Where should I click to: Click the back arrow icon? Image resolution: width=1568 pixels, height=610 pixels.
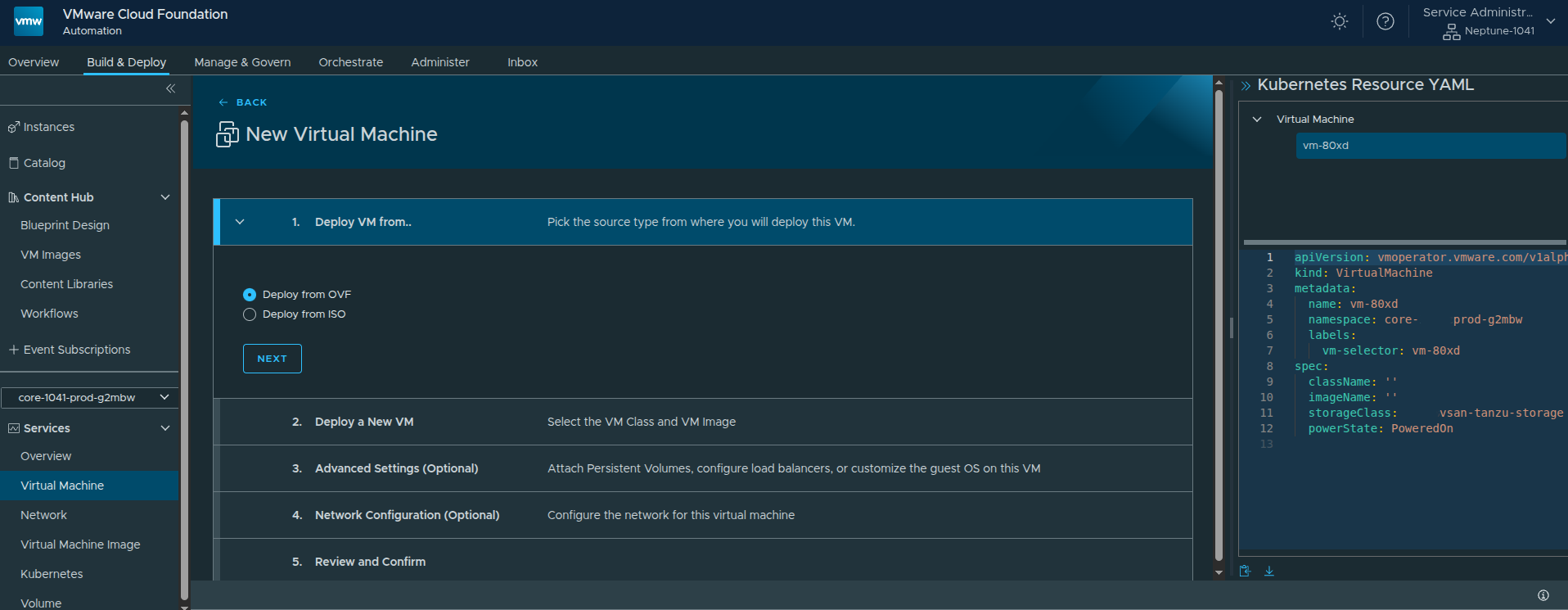(x=223, y=102)
